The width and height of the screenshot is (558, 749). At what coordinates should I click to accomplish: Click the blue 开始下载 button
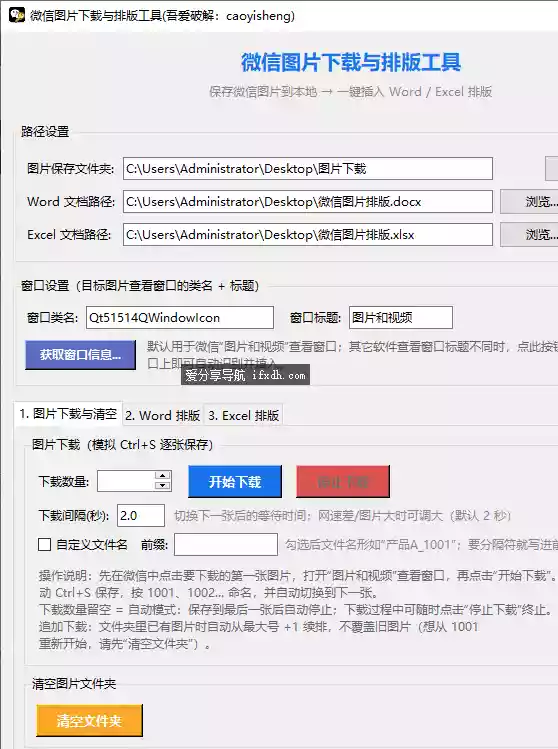click(x=235, y=482)
